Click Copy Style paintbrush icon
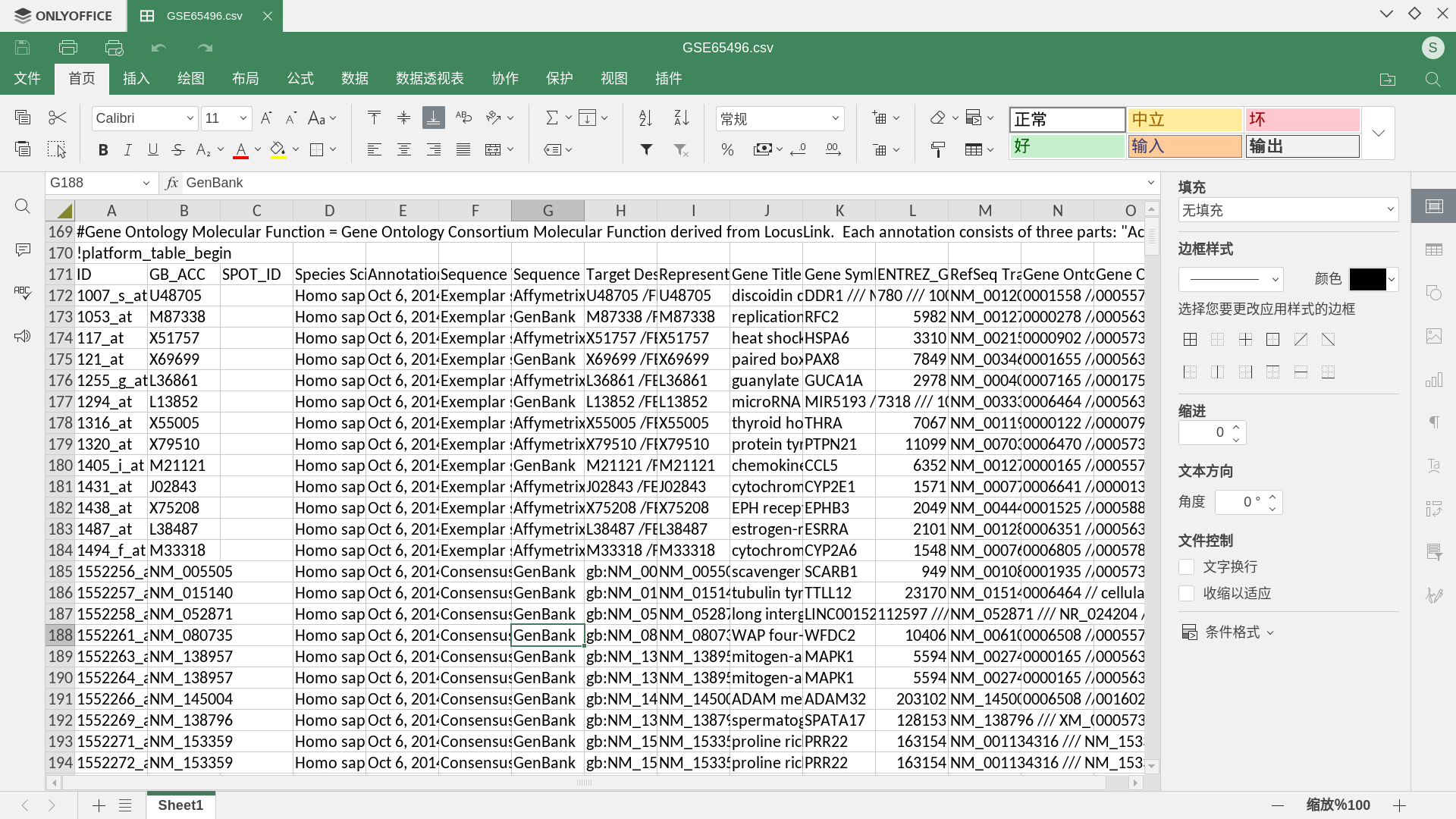The image size is (1456, 819). click(x=938, y=150)
